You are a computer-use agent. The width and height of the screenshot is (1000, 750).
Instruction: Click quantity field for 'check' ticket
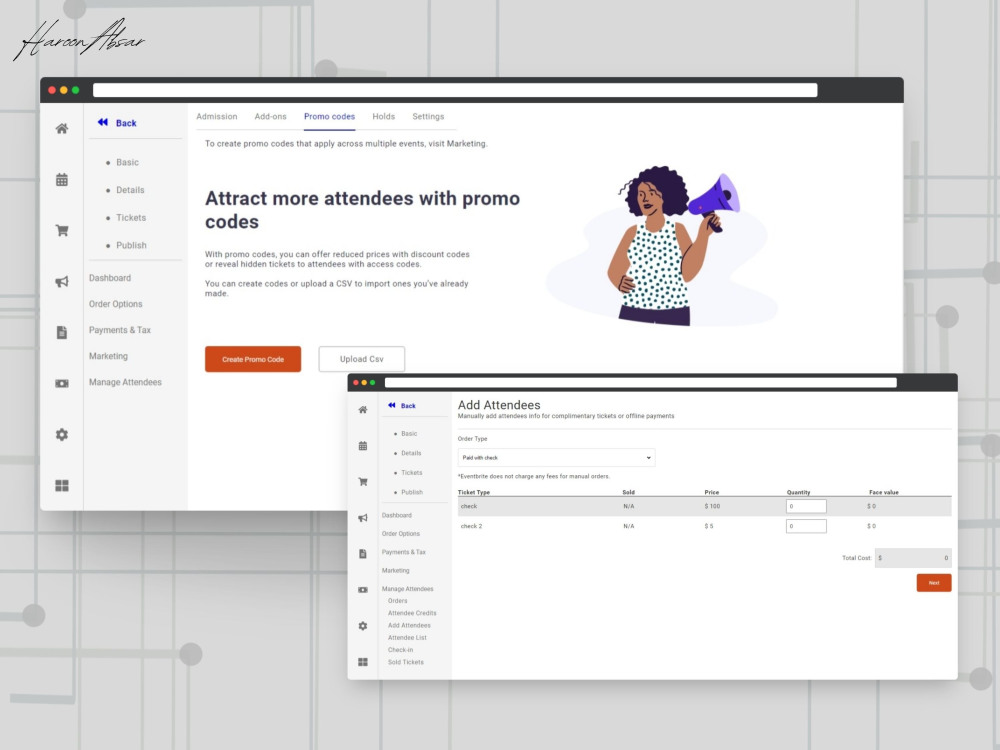point(806,506)
